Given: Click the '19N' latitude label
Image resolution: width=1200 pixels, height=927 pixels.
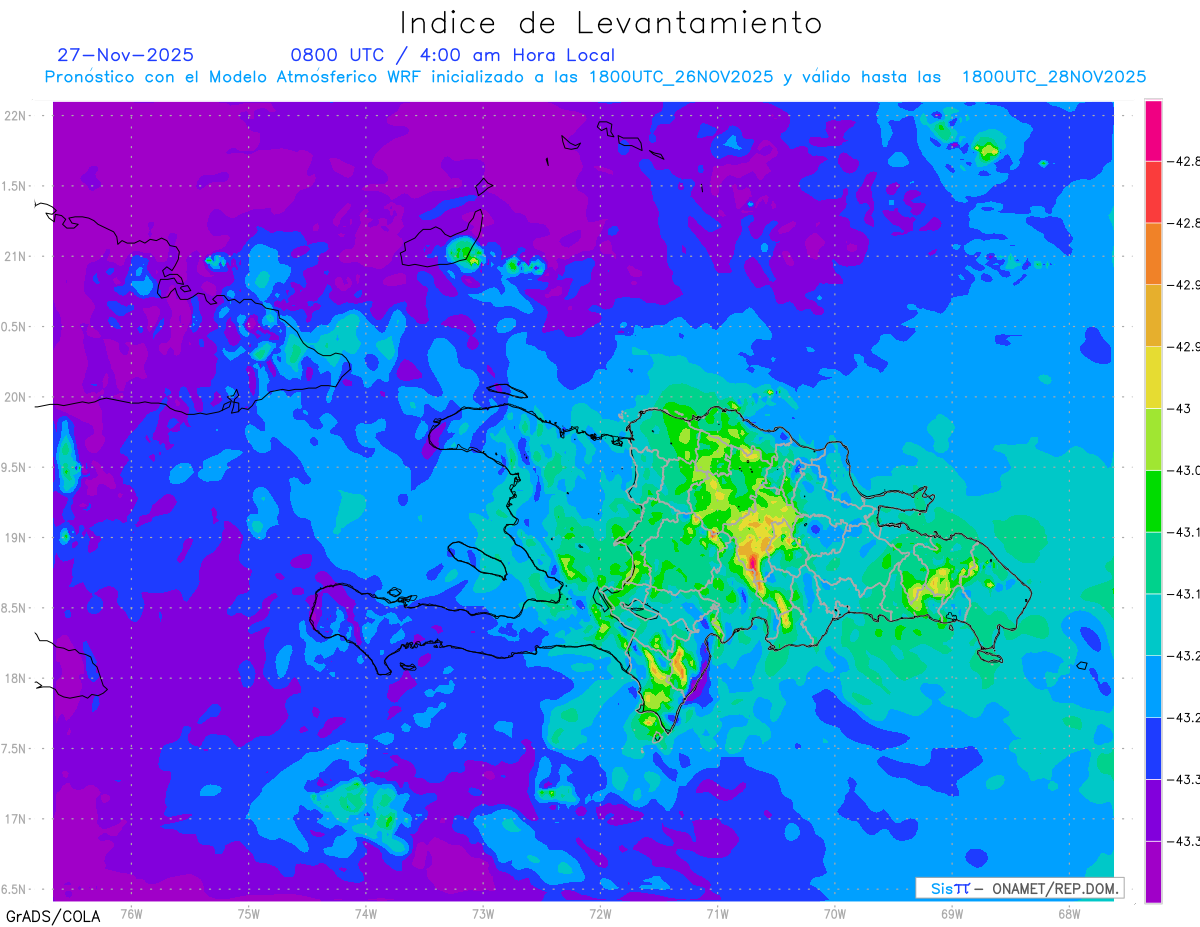Looking at the screenshot, I should (16, 537).
